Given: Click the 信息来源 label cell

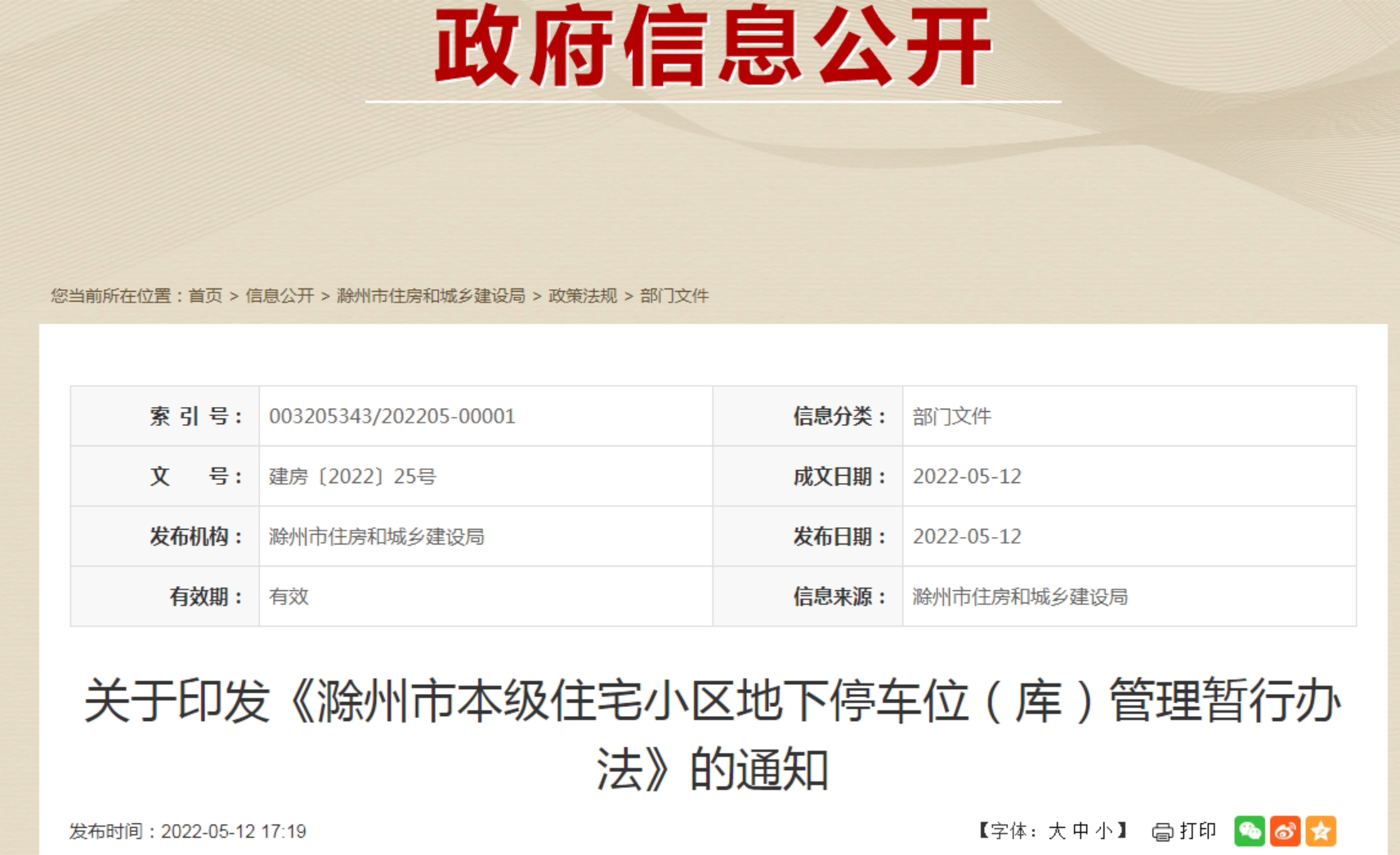Looking at the screenshot, I should click(808, 597).
